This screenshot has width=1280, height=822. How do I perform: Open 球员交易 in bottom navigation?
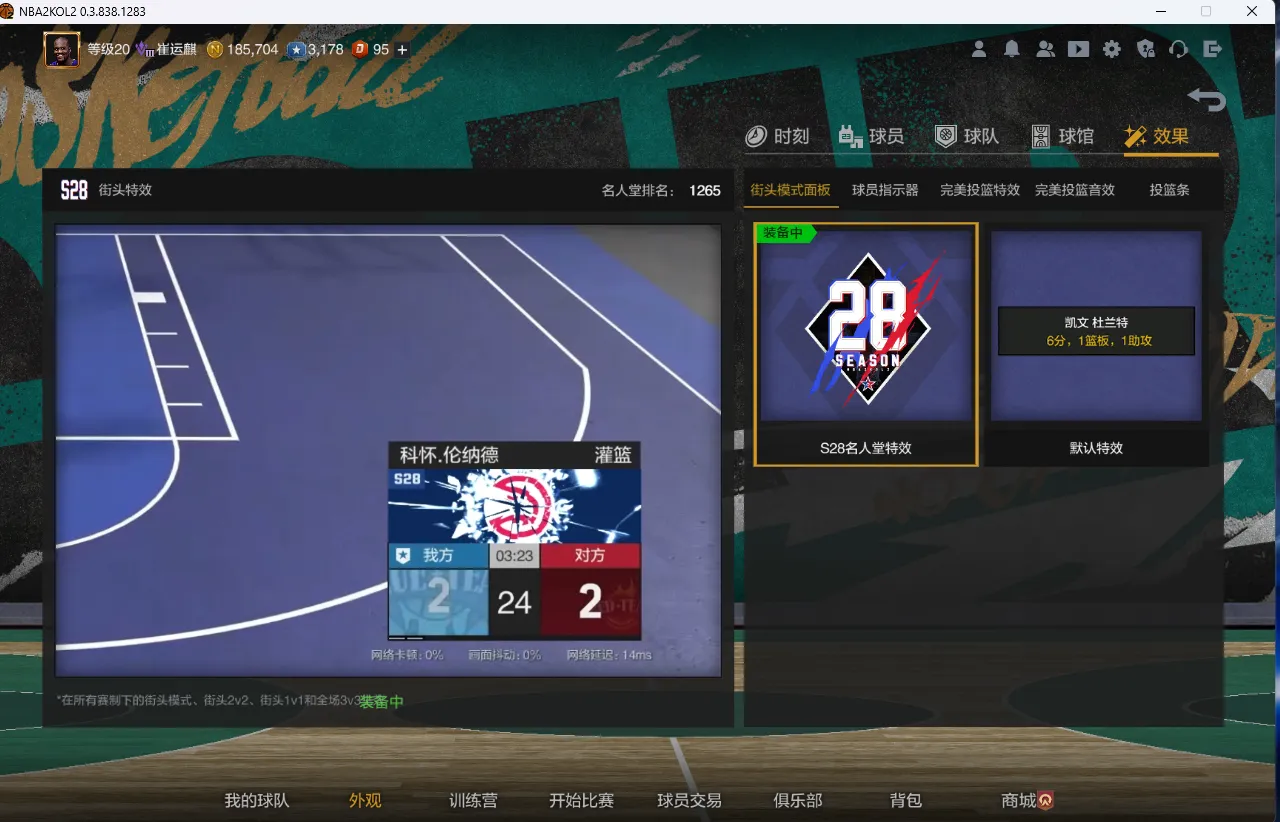(689, 800)
